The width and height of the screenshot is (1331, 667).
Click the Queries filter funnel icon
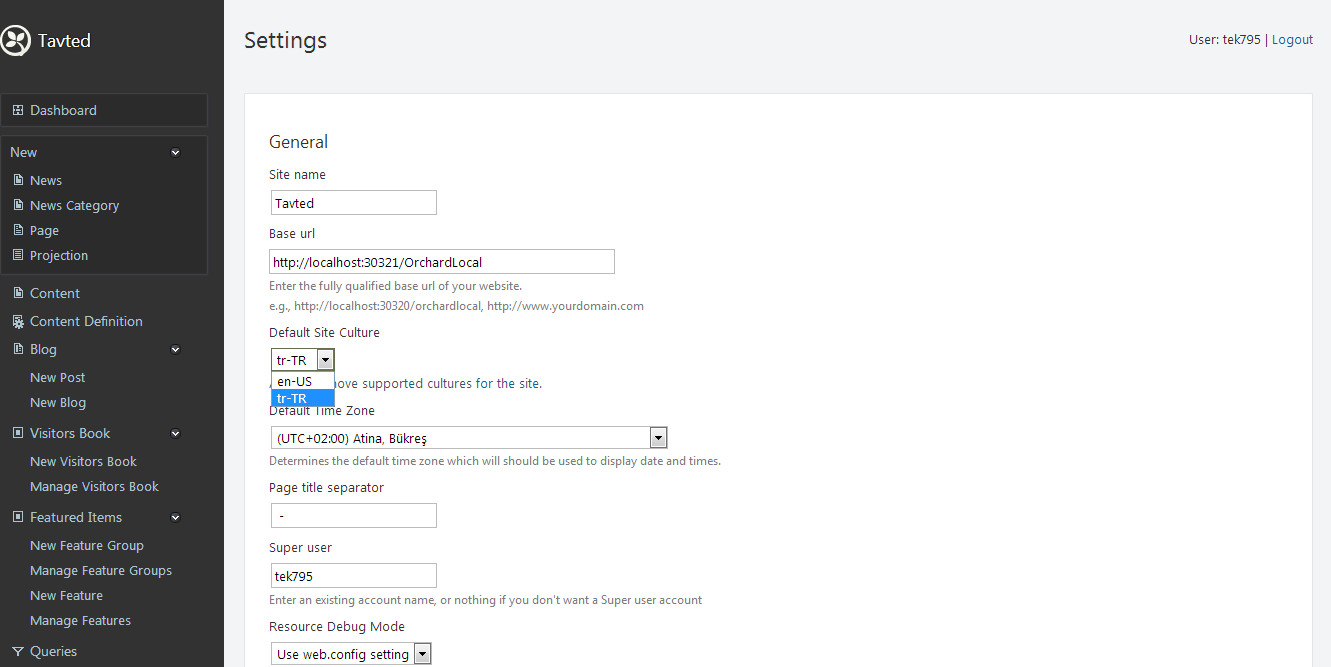pyautogui.click(x=18, y=651)
